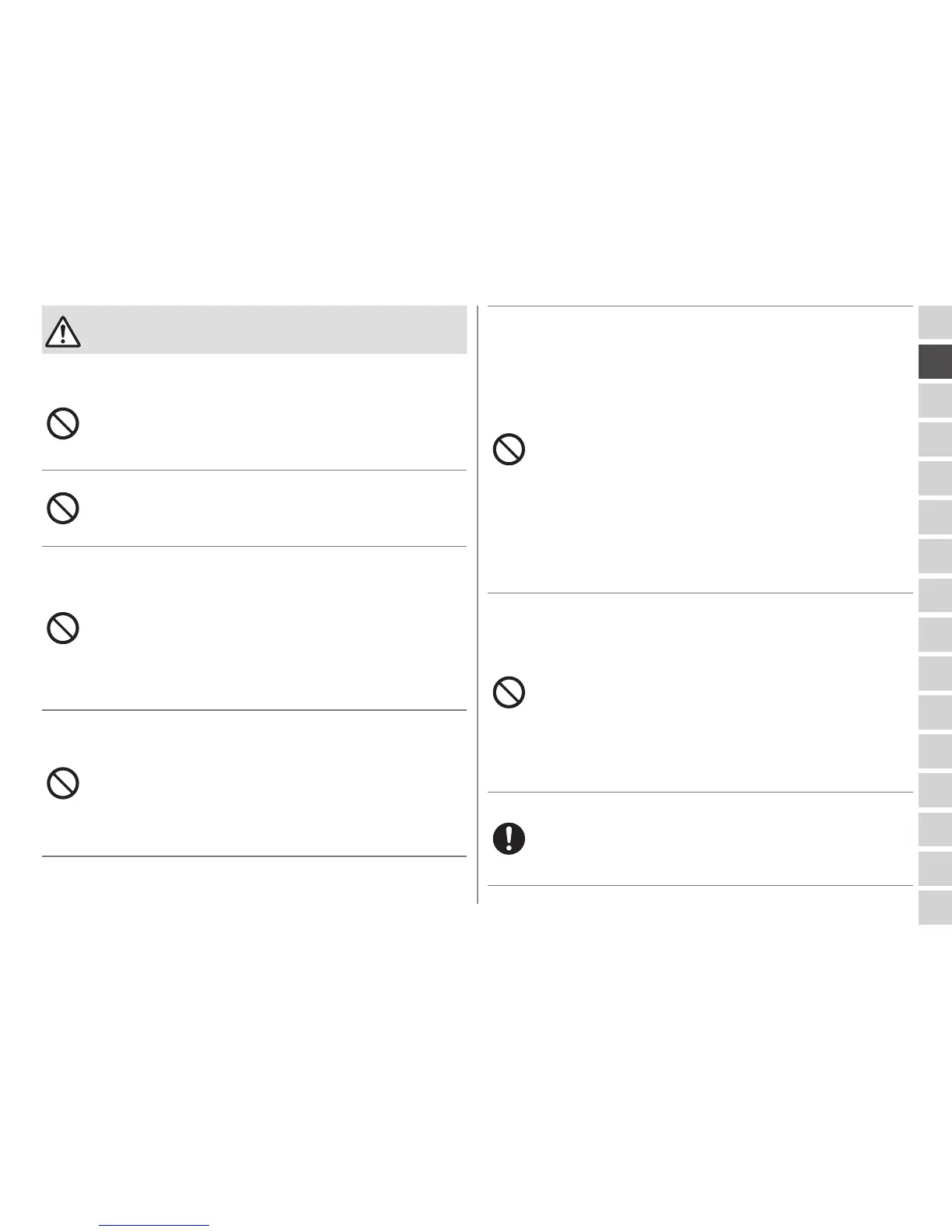Select the fourth side tab from the bottom

point(935,791)
